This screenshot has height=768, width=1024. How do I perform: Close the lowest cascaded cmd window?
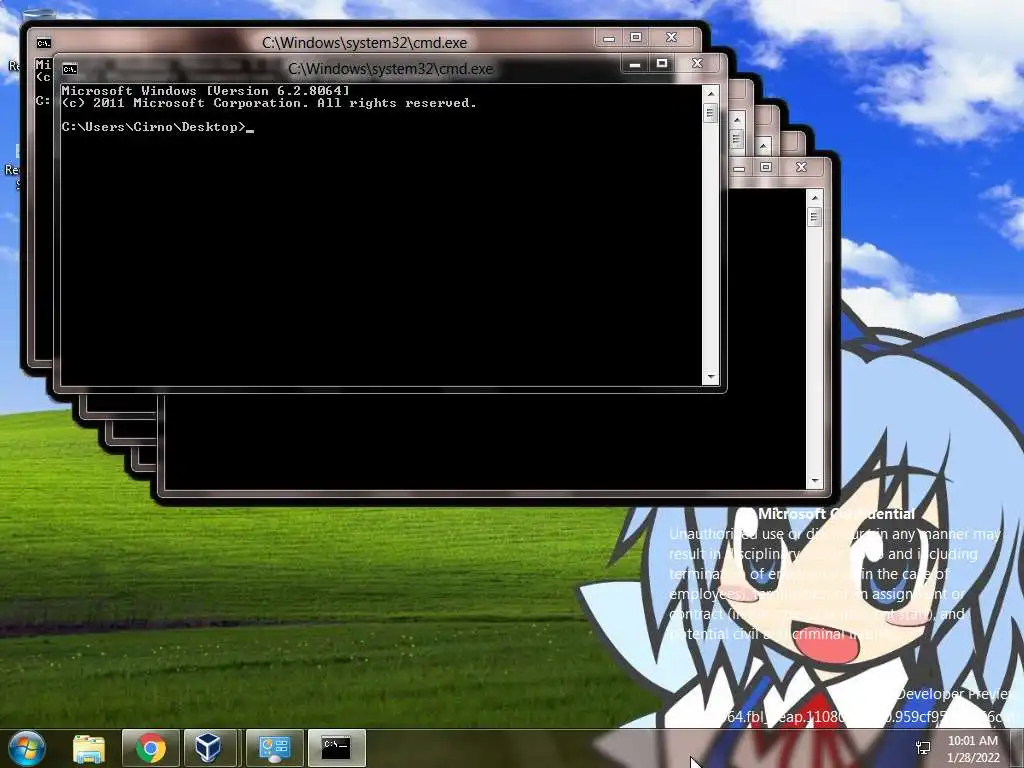pyautogui.click(x=801, y=167)
